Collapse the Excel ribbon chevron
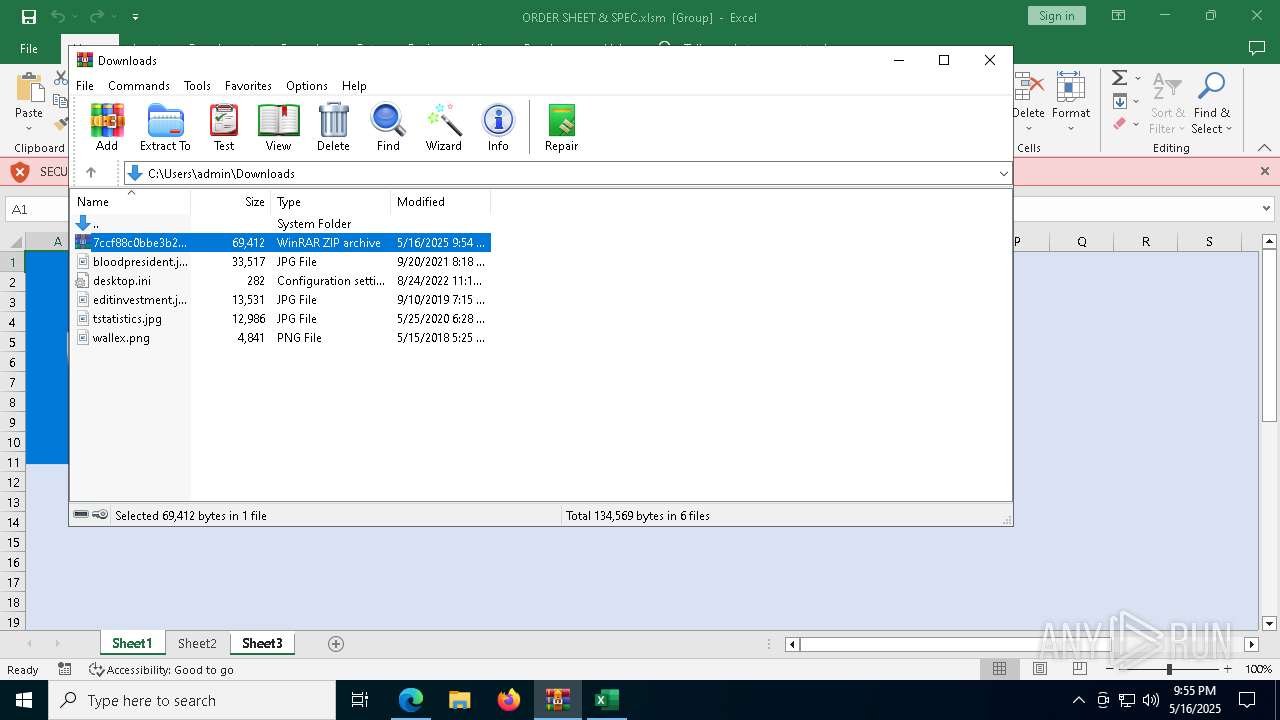Screen dimensions: 1280x720 1264,148
